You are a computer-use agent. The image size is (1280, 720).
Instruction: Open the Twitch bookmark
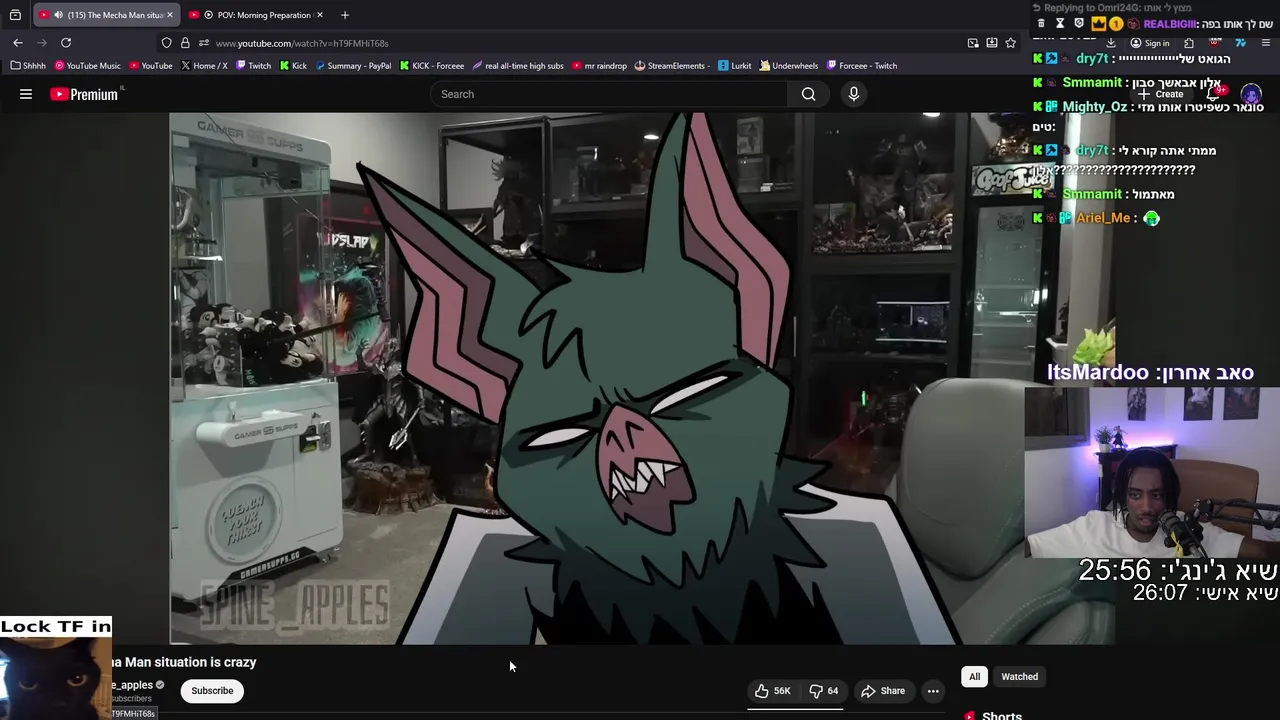tap(253, 66)
